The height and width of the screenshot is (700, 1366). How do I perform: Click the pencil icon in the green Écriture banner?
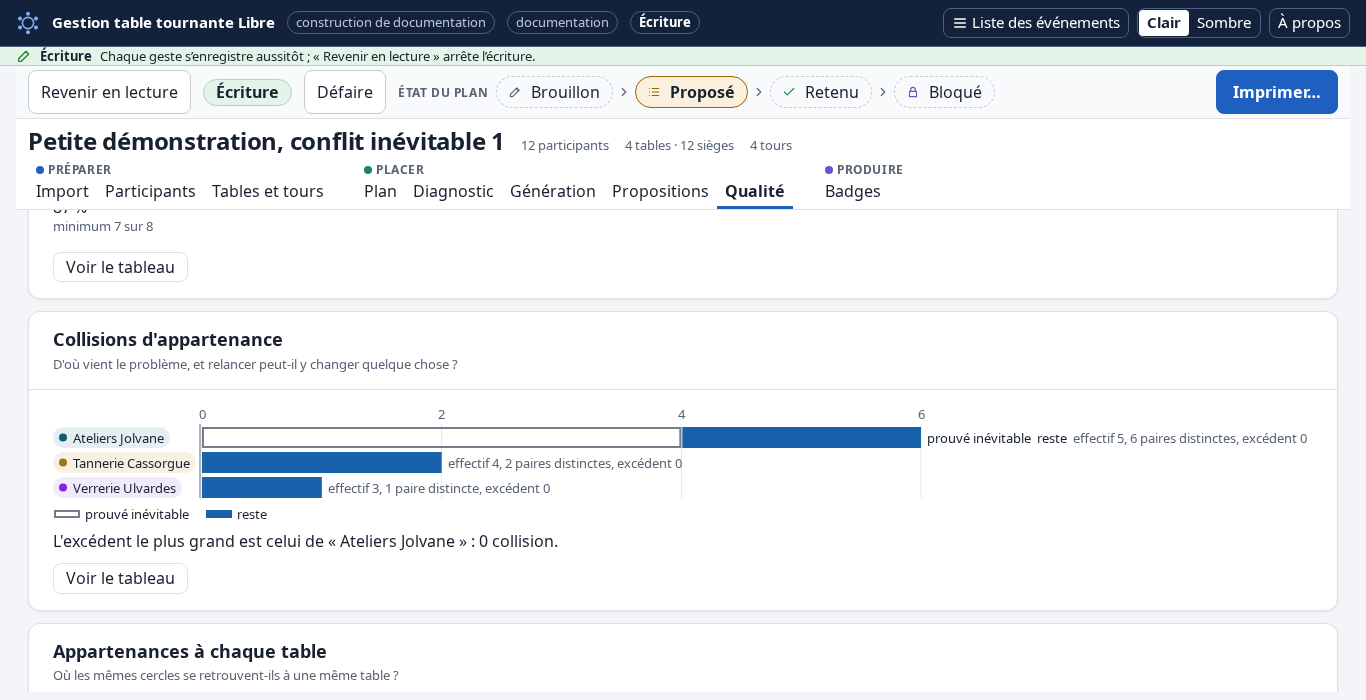click(x=24, y=56)
